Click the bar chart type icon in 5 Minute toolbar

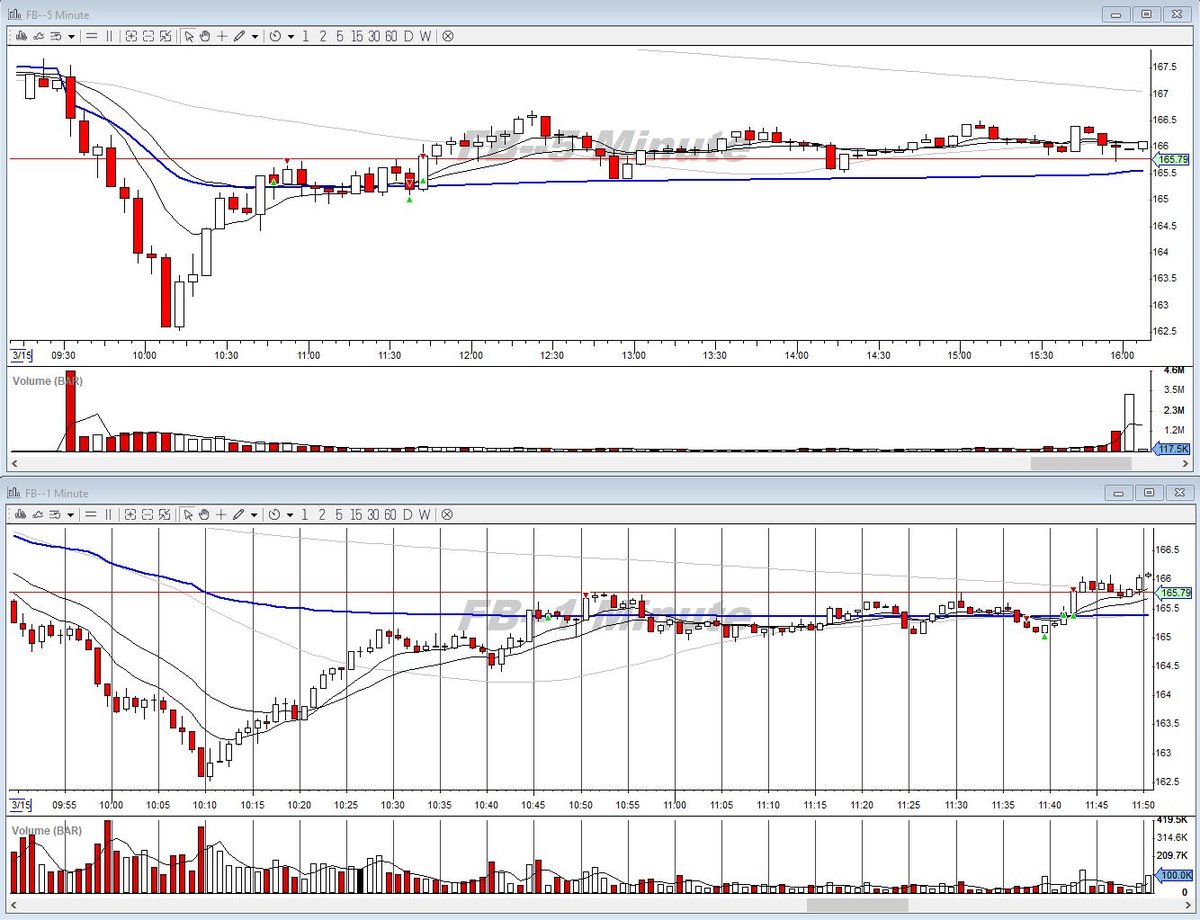(x=21, y=36)
